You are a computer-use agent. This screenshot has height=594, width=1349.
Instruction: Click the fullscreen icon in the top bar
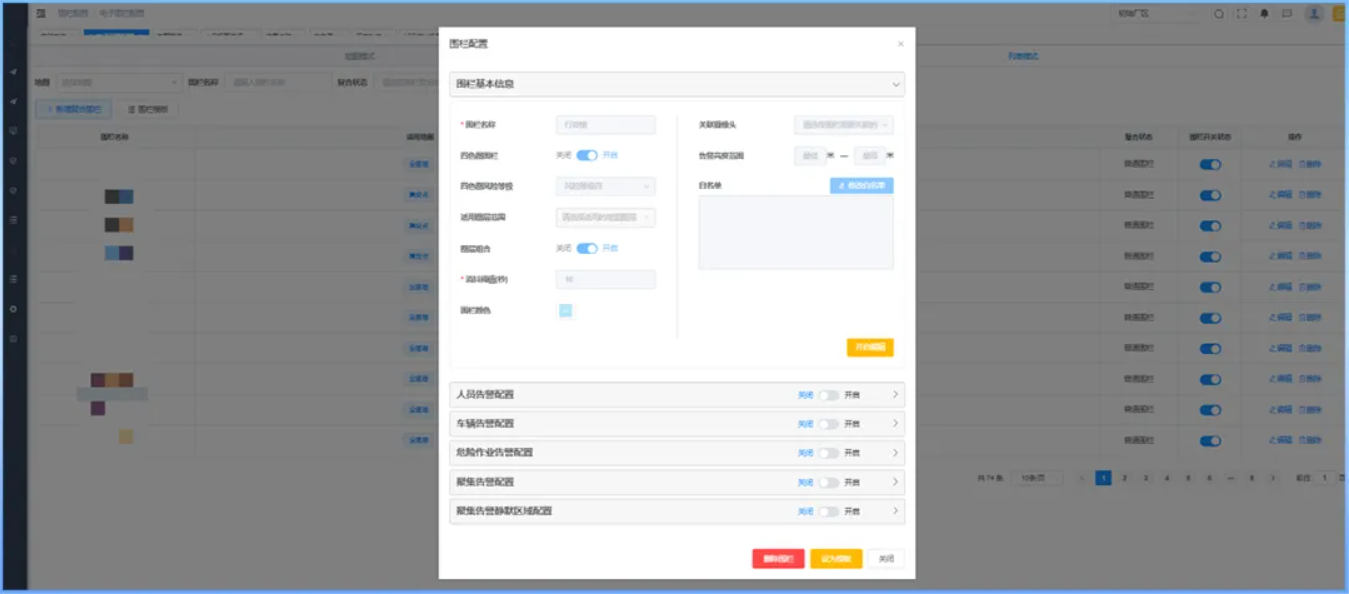point(1242,14)
